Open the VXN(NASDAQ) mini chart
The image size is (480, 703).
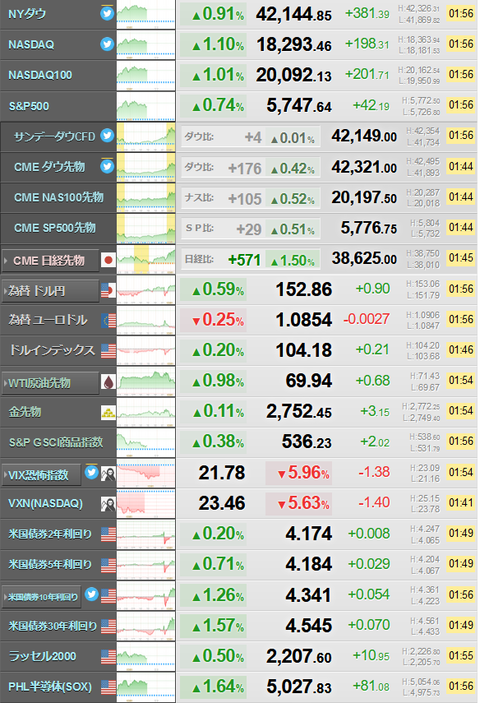click(x=146, y=503)
